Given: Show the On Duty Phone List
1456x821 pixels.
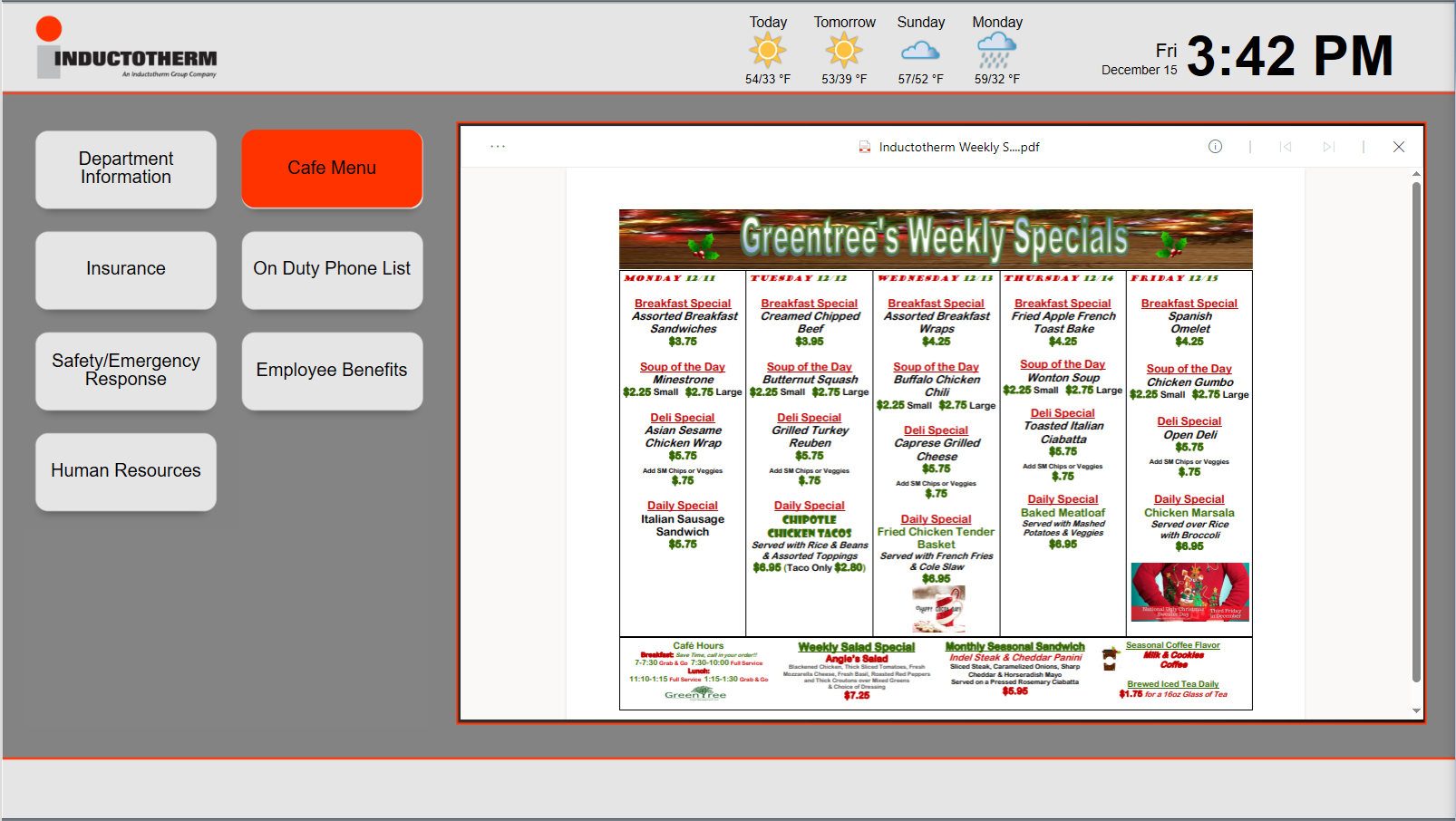Looking at the screenshot, I should click(332, 269).
